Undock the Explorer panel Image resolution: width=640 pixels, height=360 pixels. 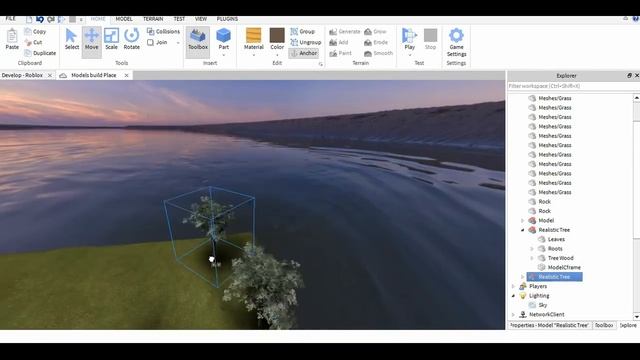(629, 76)
